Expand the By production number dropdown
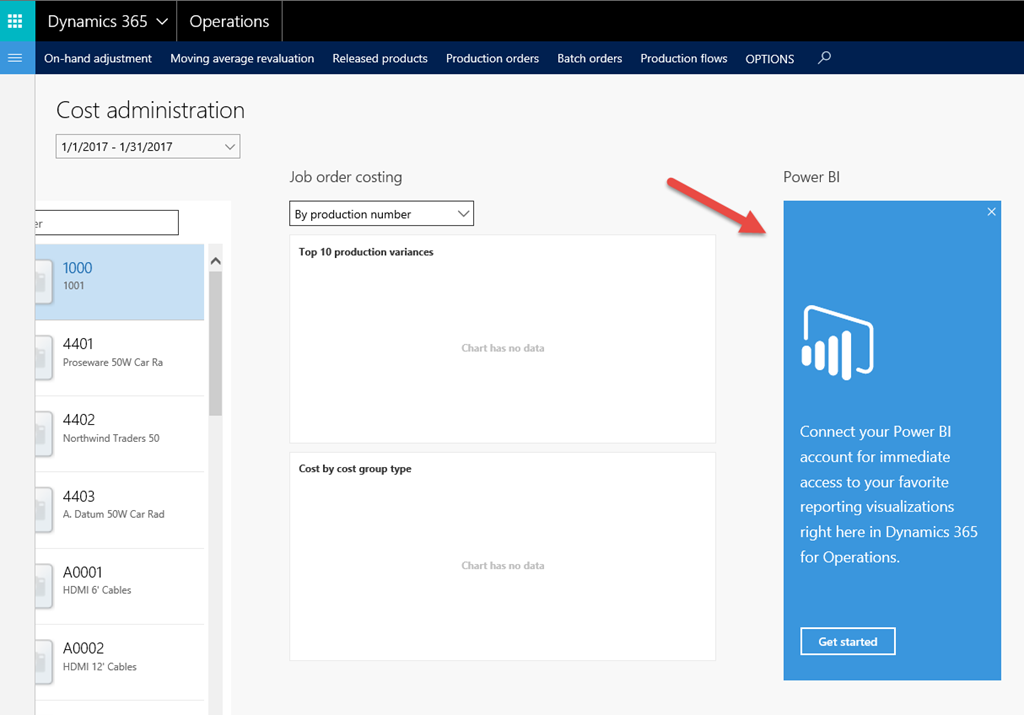Screen dimensions: 1024x715 pos(381,214)
